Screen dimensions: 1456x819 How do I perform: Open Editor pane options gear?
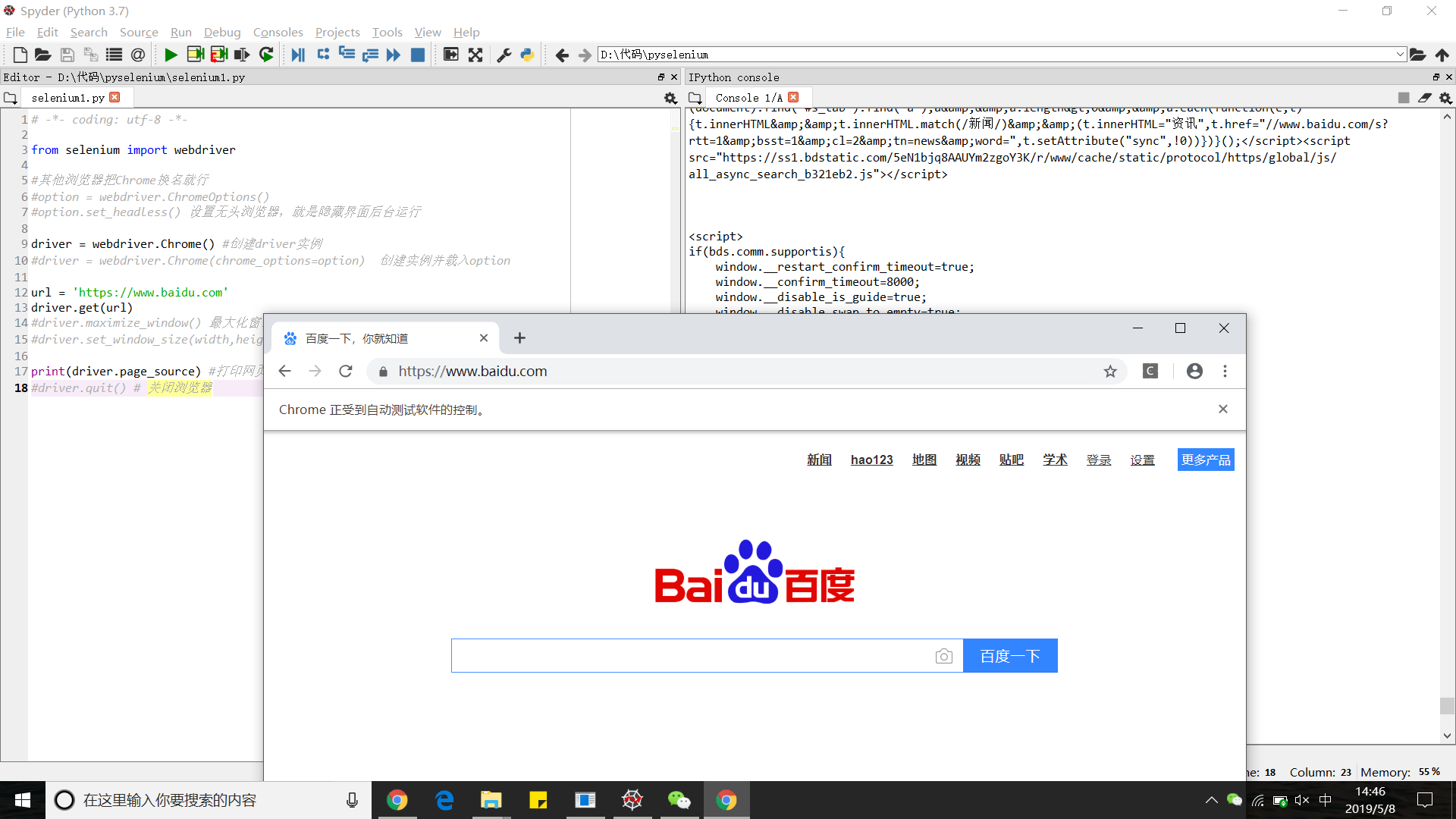(x=670, y=98)
